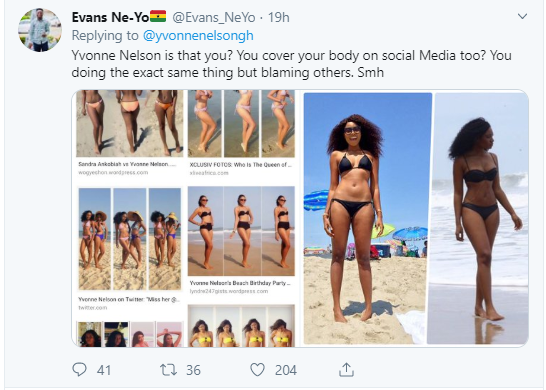
Task: Click the tweet text starting 'Yvonne Nelson is that you'
Action: tap(291, 64)
